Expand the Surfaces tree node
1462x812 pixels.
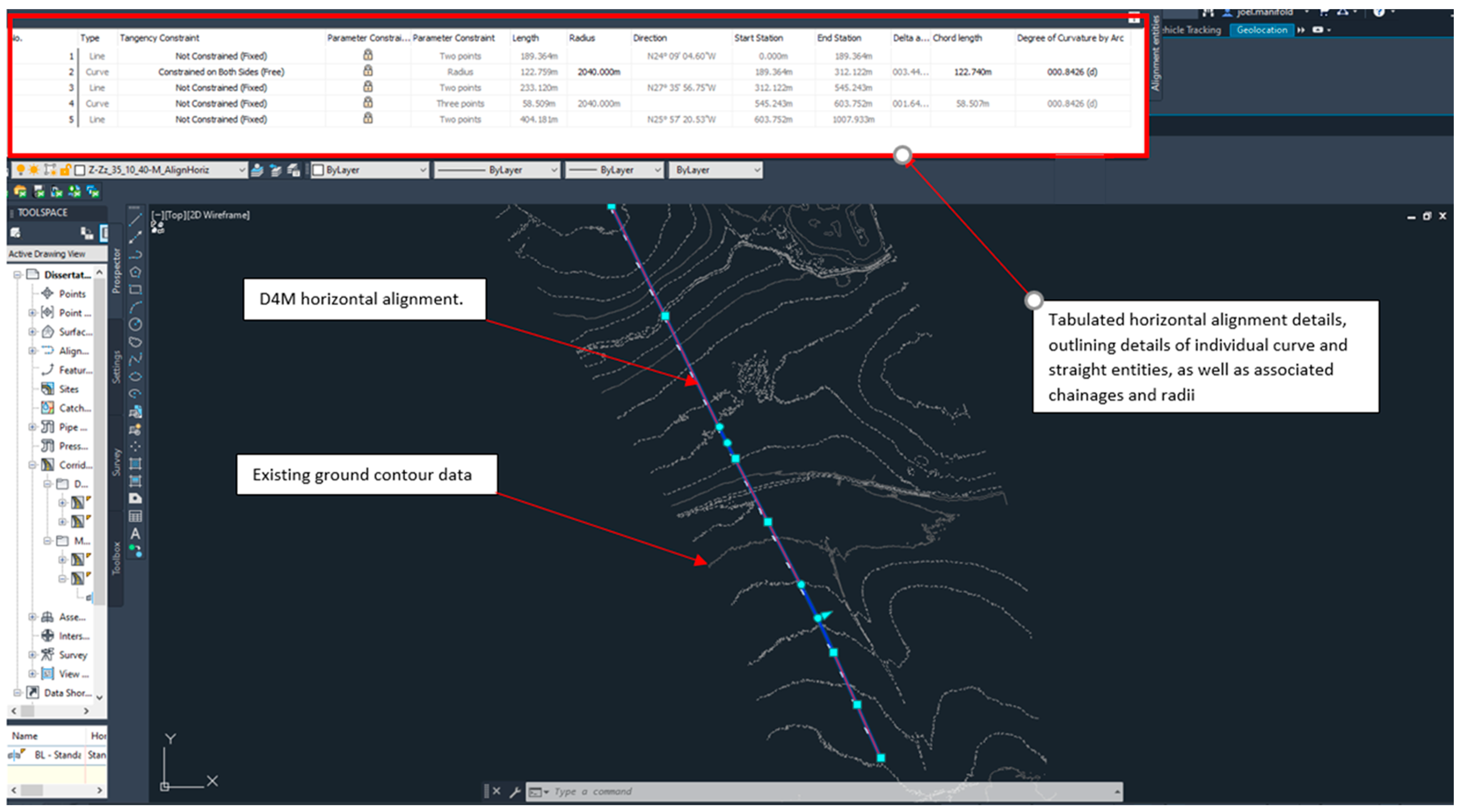point(32,331)
